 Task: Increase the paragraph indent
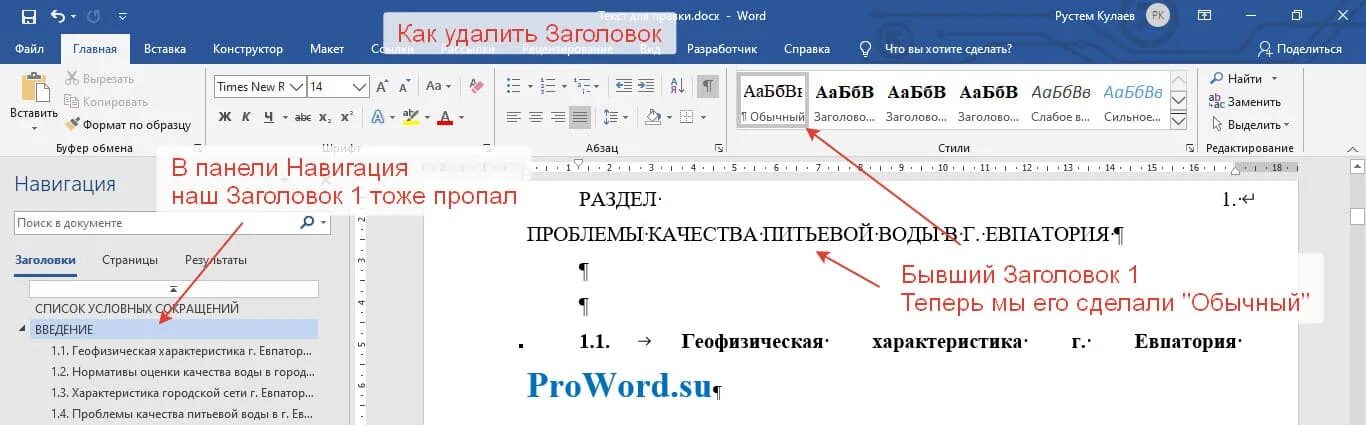coord(646,87)
